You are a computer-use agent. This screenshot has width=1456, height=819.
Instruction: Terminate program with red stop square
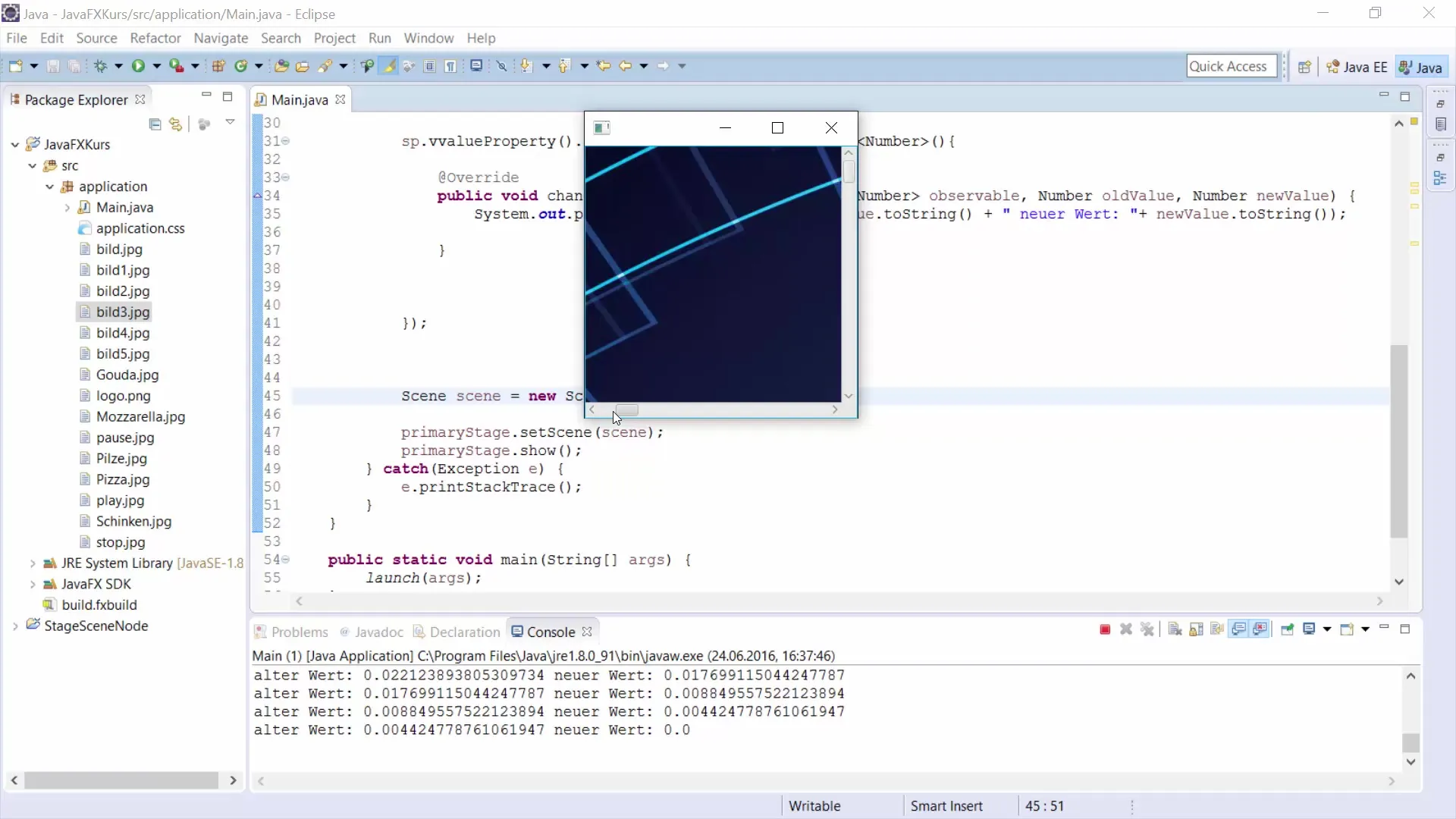(1105, 629)
